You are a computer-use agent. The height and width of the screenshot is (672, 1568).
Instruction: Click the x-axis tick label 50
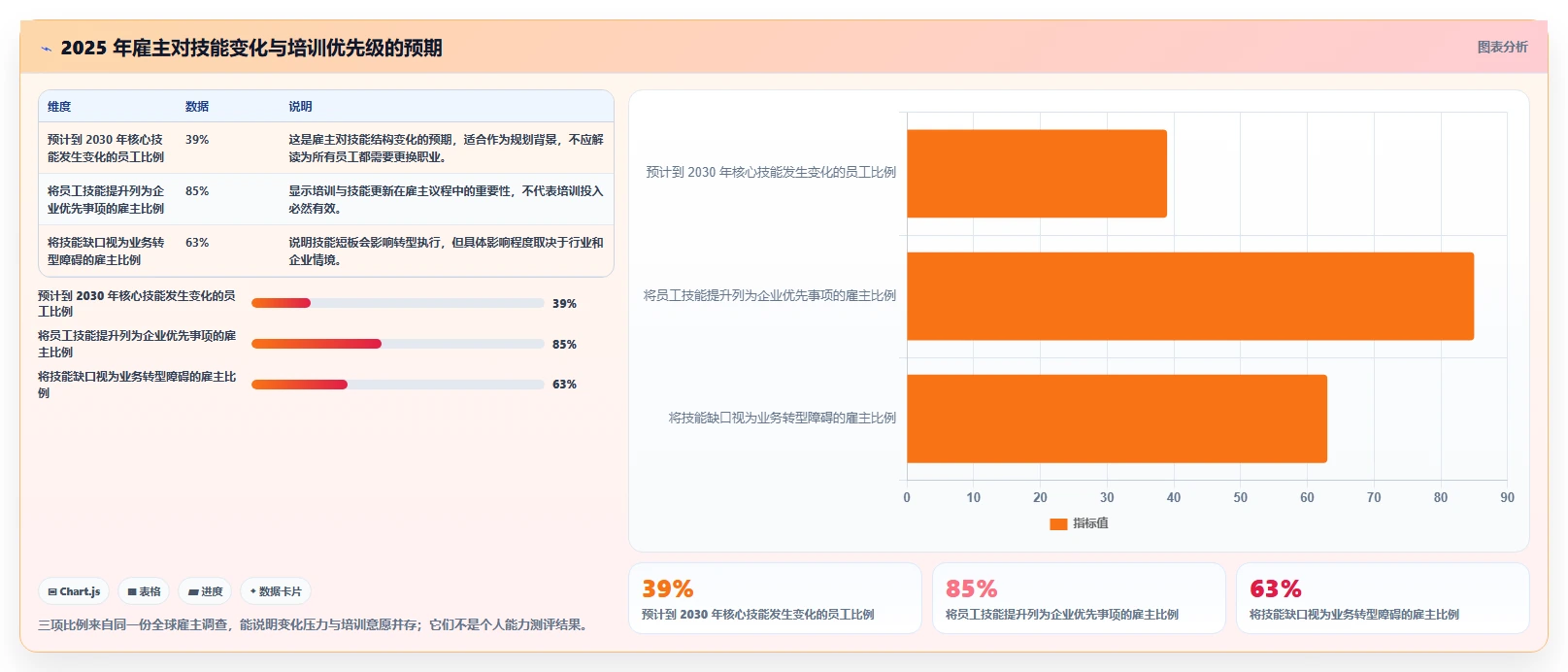1240,497
